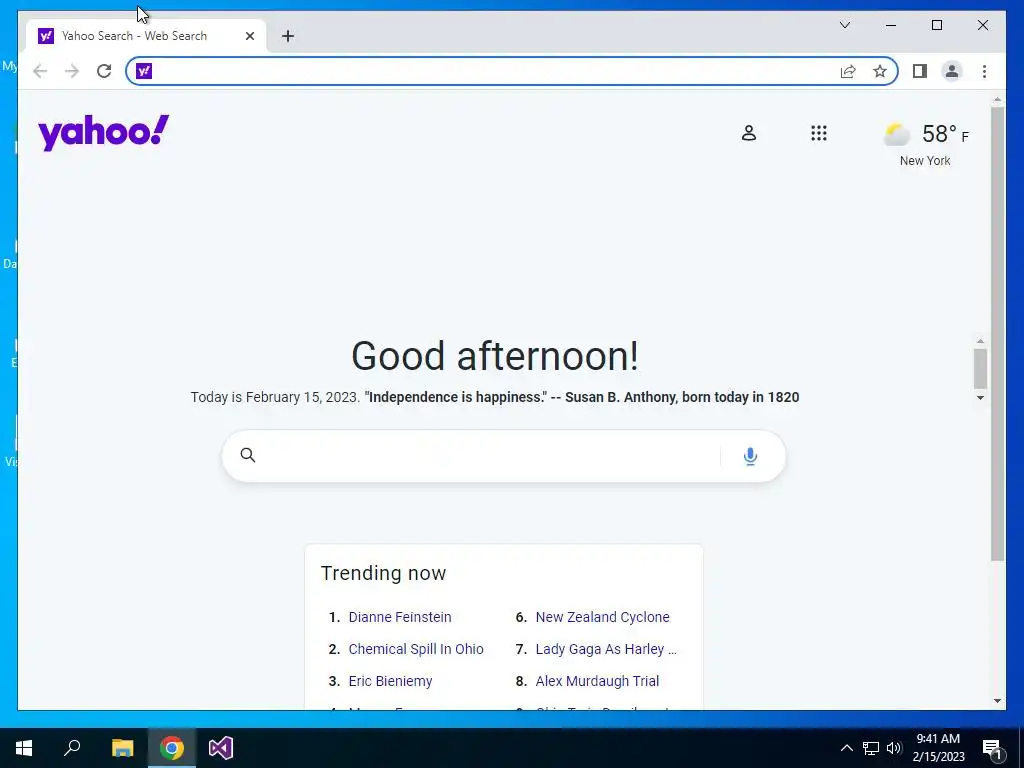This screenshot has height=768, width=1024.
Task: Click the Yahoo favicon in address bar
Action: coord(144,71)
